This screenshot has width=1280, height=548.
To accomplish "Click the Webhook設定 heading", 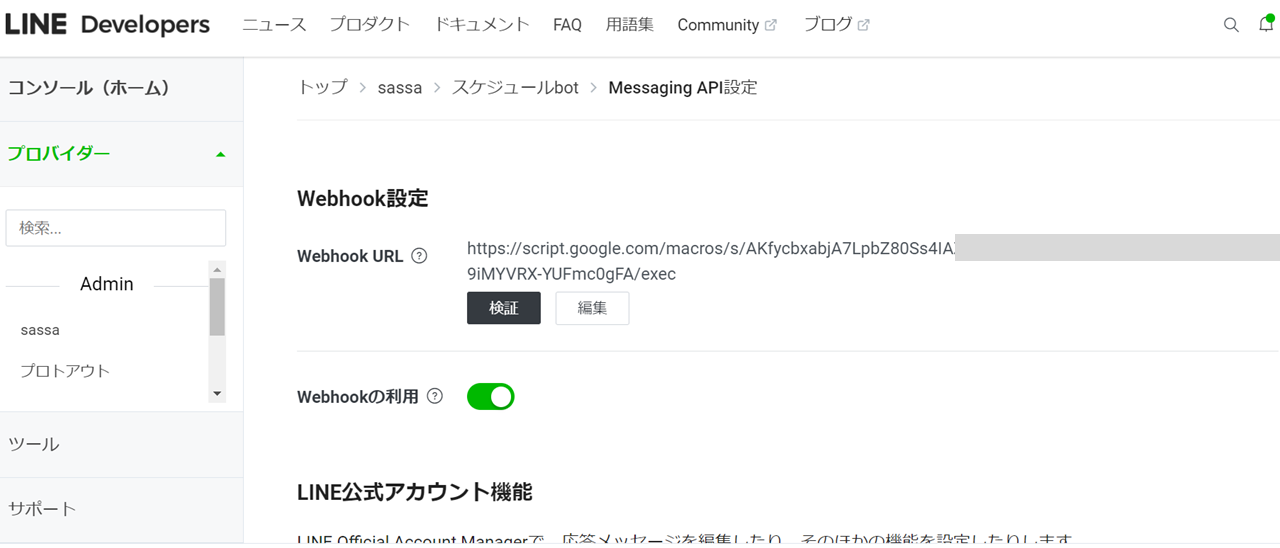I will pos(363,198).
